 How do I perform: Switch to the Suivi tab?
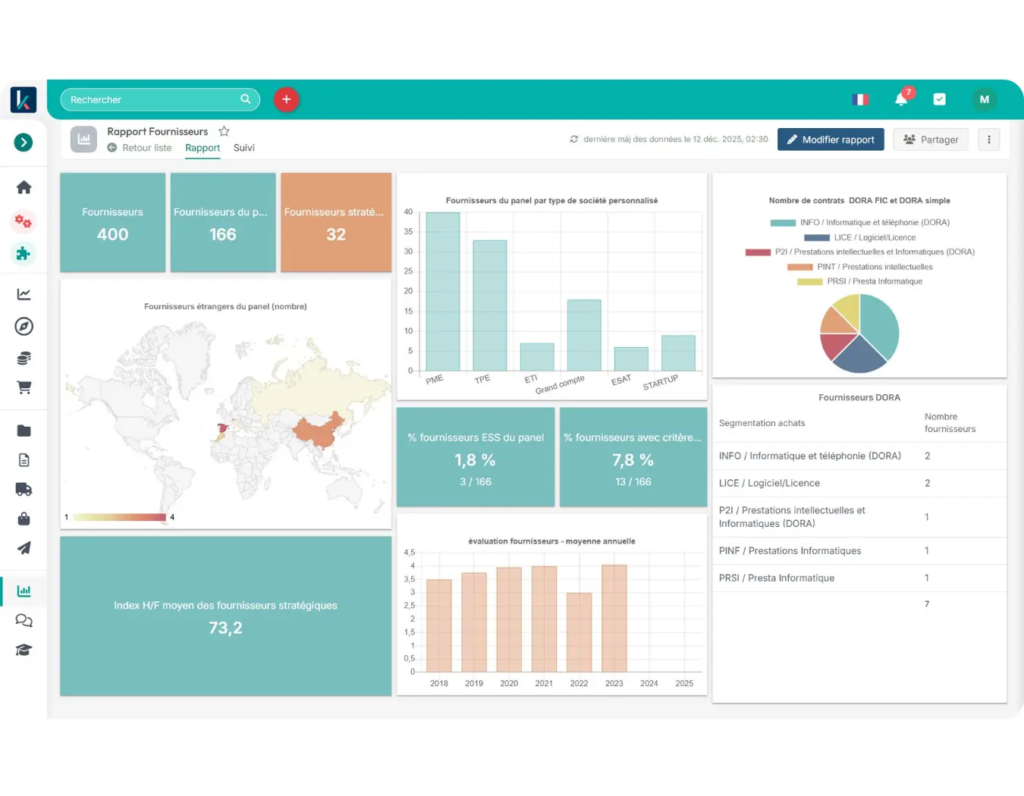tap(244, 148)
